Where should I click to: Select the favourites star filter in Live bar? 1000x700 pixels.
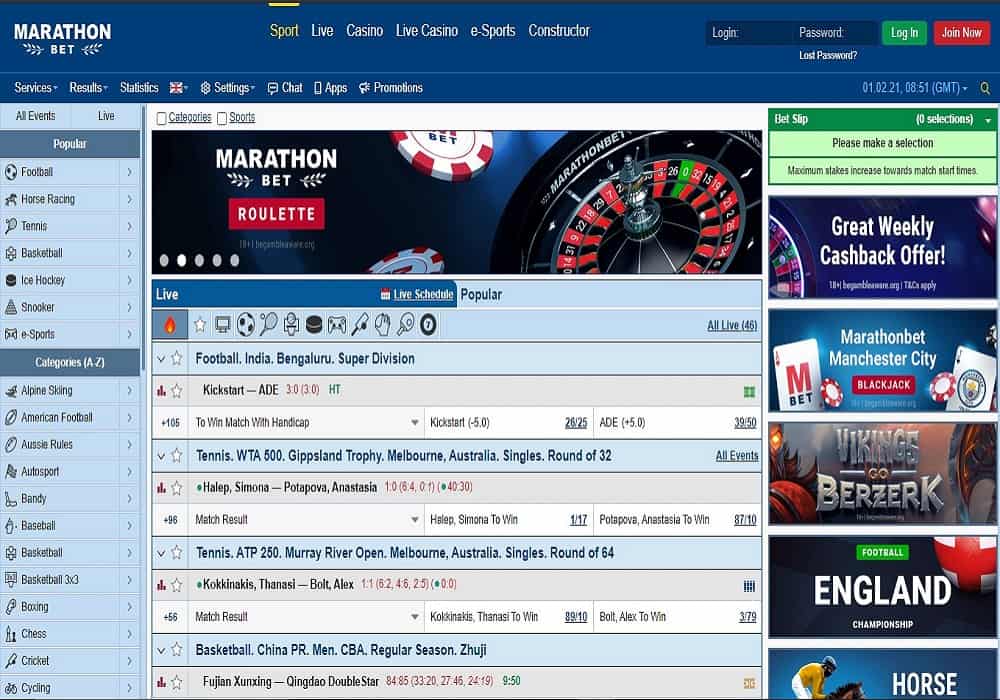pyautogui.click(x=200, y=325)
